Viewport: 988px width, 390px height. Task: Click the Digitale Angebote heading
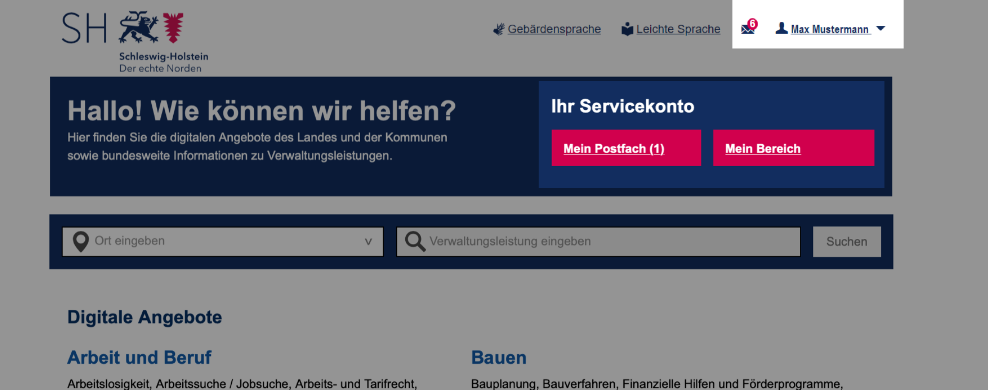click(144, 318)
